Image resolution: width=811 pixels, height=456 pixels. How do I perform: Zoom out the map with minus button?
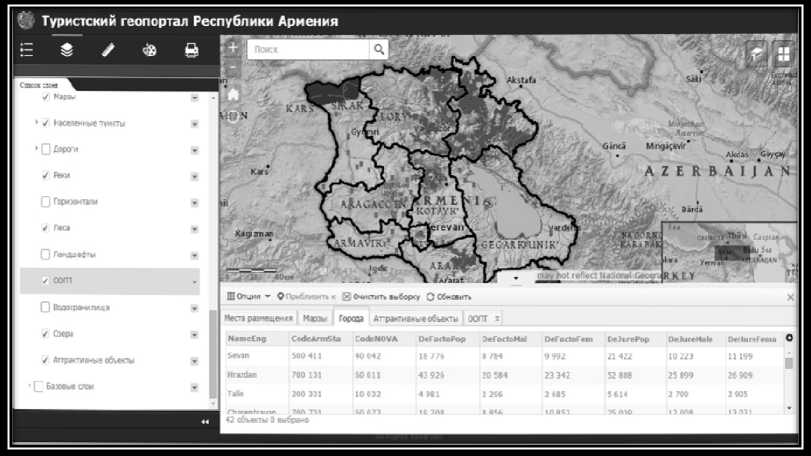(233, 68)
